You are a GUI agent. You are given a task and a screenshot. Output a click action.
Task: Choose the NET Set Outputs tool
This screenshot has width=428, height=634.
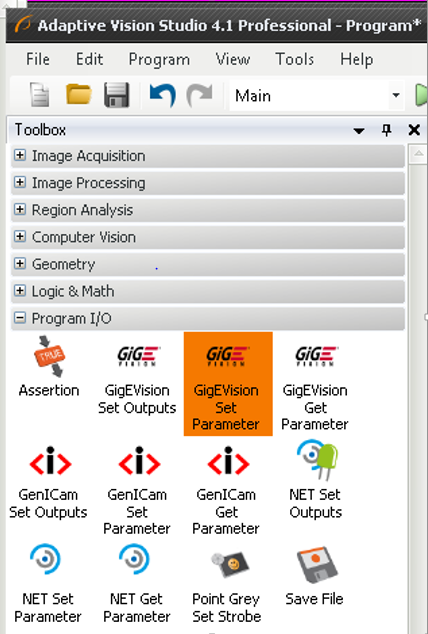(316, 480)
